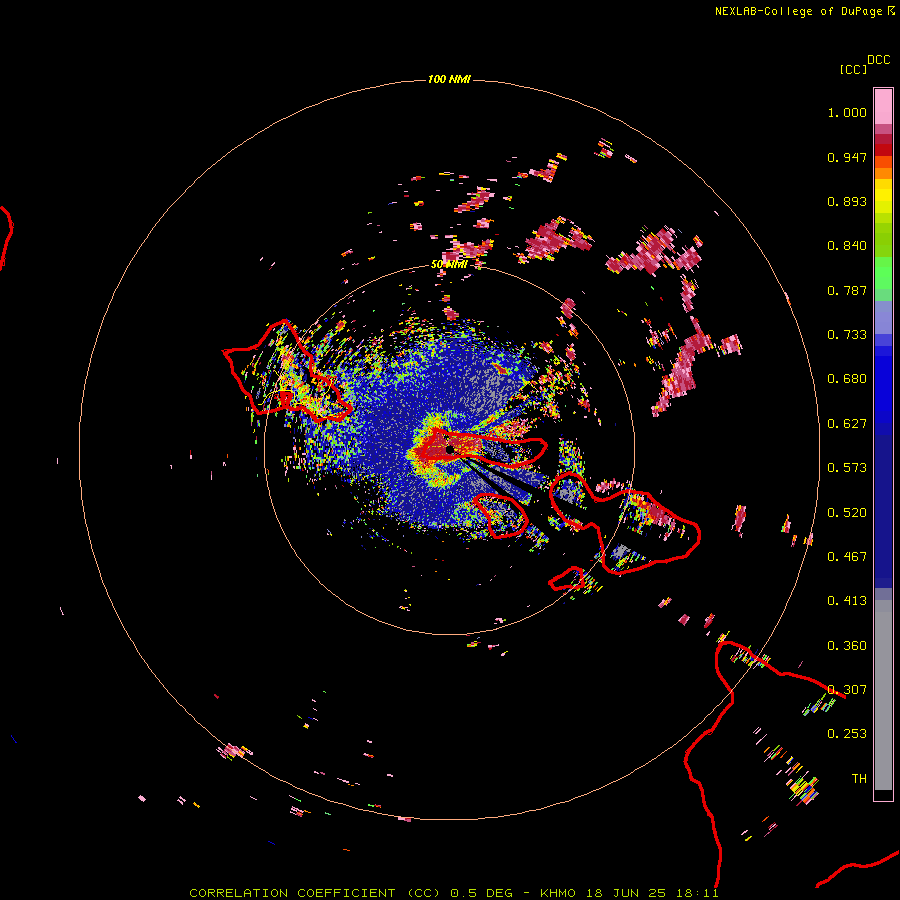The image size is (900, 900).
Task: Pick the bright green color bar segment
Action: tap(883, 273)
